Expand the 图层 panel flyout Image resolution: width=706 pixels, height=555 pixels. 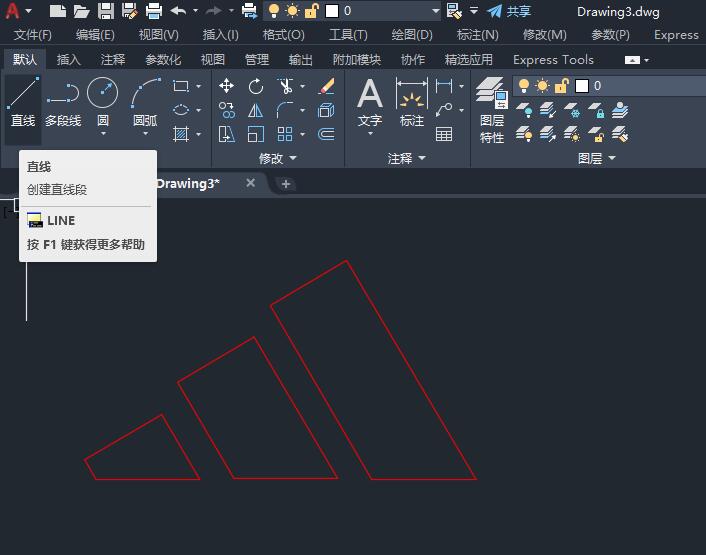click(x=597, y=158)
